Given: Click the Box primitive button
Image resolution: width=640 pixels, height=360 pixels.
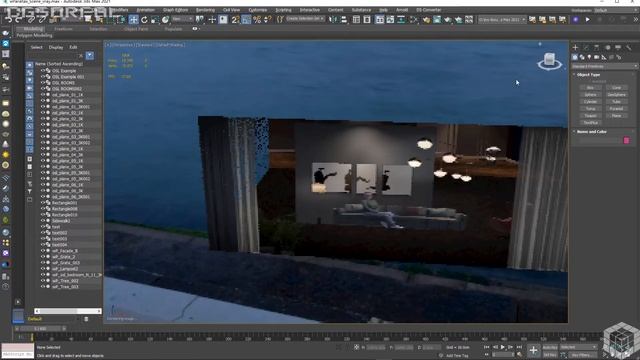Looking at the screenshot, I should click(590, 88).
